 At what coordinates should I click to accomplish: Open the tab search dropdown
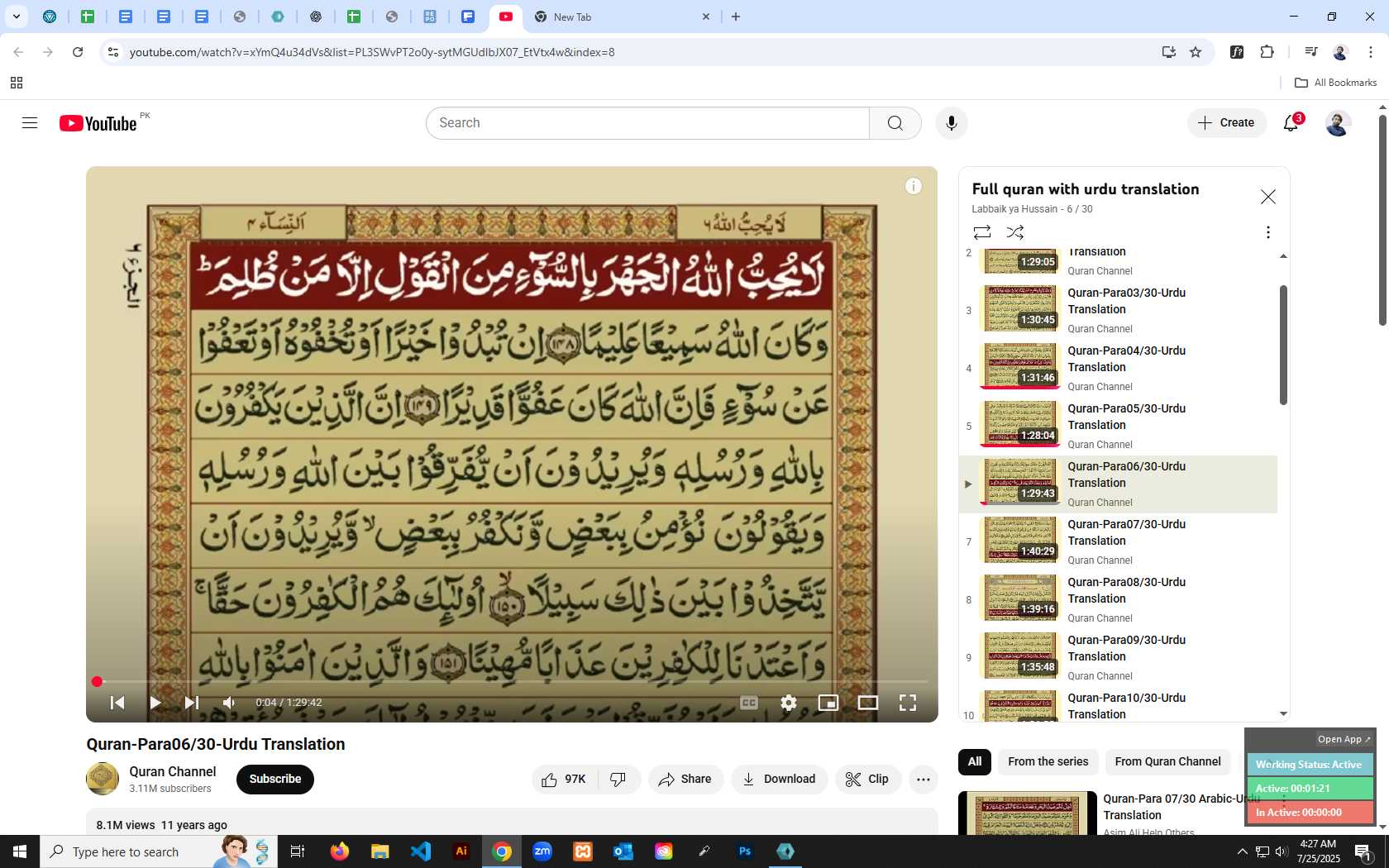point(16,17)
